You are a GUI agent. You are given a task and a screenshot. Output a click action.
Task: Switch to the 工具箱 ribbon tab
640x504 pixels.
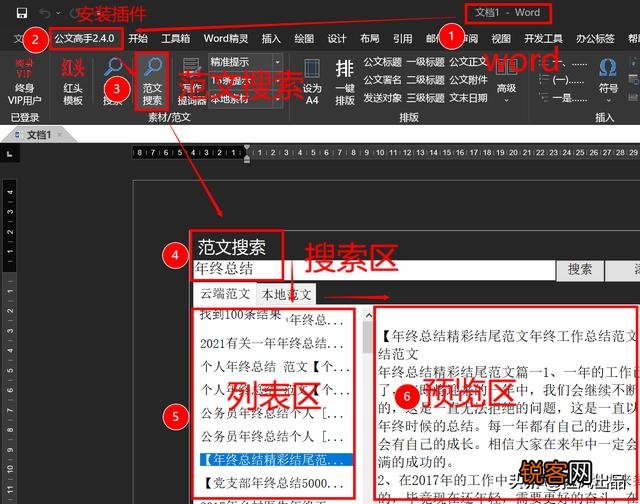176,39
